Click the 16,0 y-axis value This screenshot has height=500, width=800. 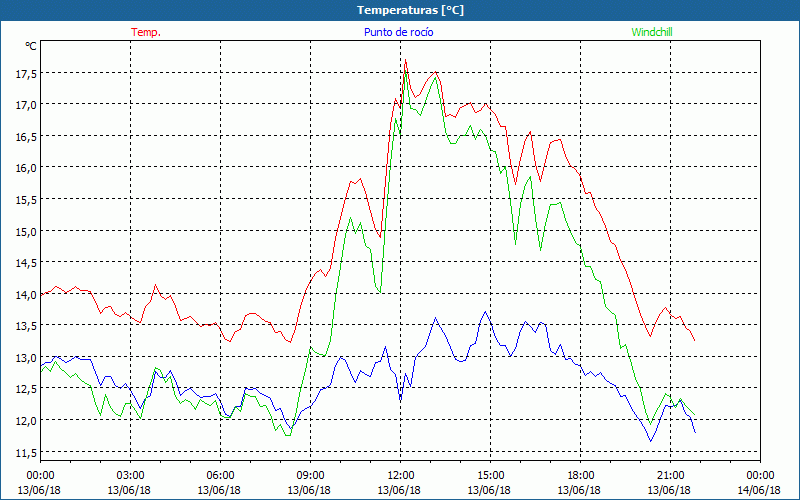pyautogui.click(x=27, y=168)
